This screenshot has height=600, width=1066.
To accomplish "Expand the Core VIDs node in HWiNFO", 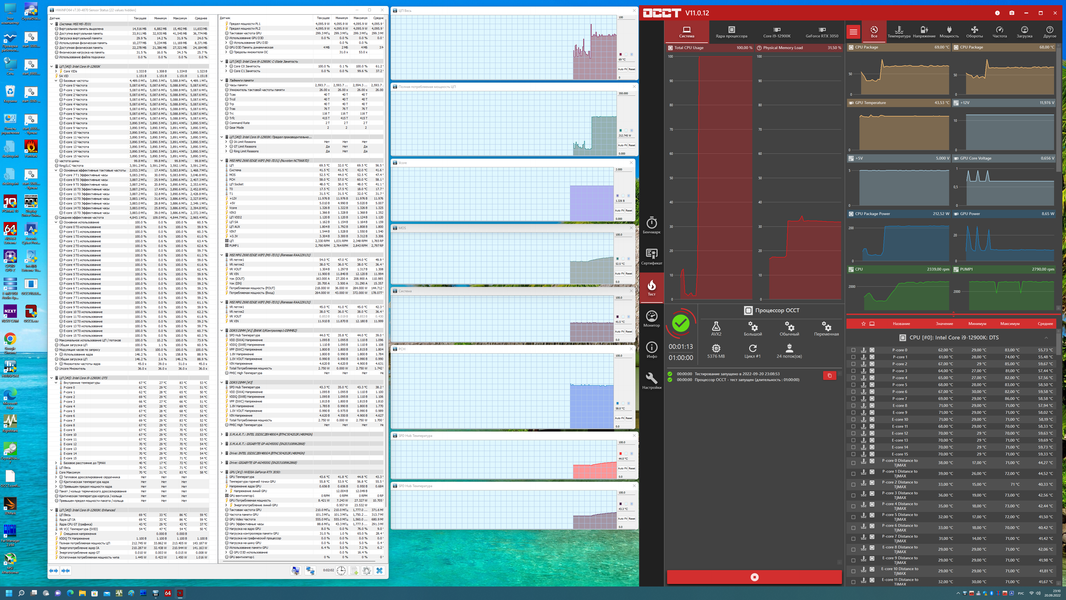I will pos(56,71).
